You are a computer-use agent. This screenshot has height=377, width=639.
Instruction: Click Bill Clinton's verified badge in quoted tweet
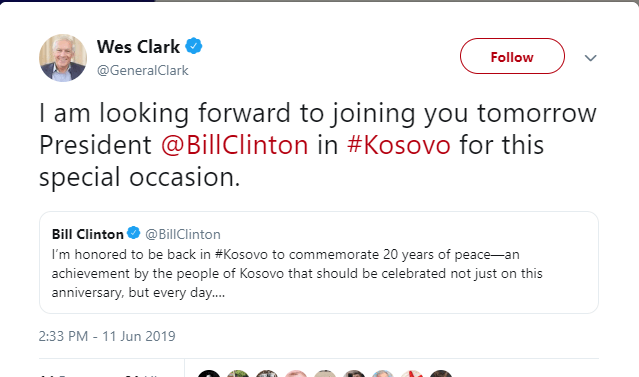coord(134,233)
